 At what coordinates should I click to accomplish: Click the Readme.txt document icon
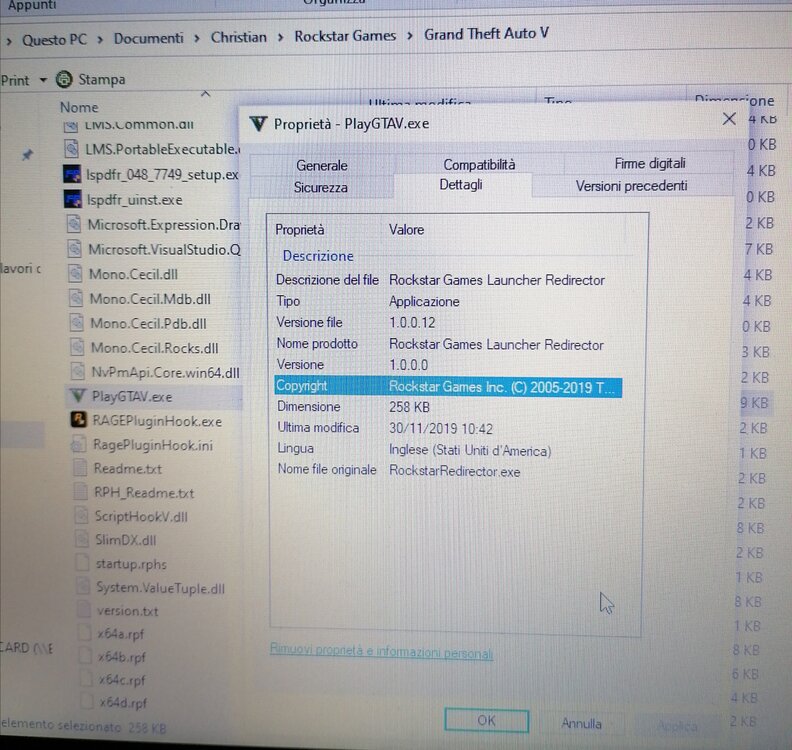pos(80,468)
